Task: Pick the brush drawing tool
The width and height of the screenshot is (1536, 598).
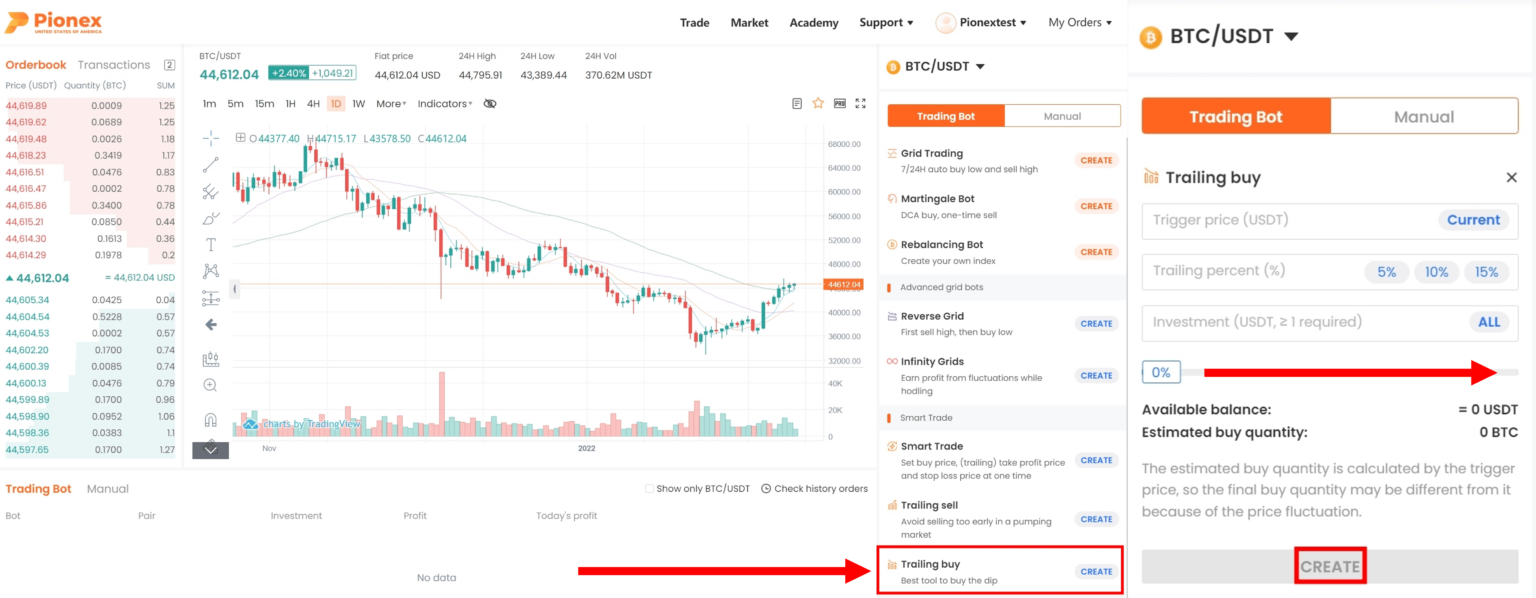Action: 210,217
